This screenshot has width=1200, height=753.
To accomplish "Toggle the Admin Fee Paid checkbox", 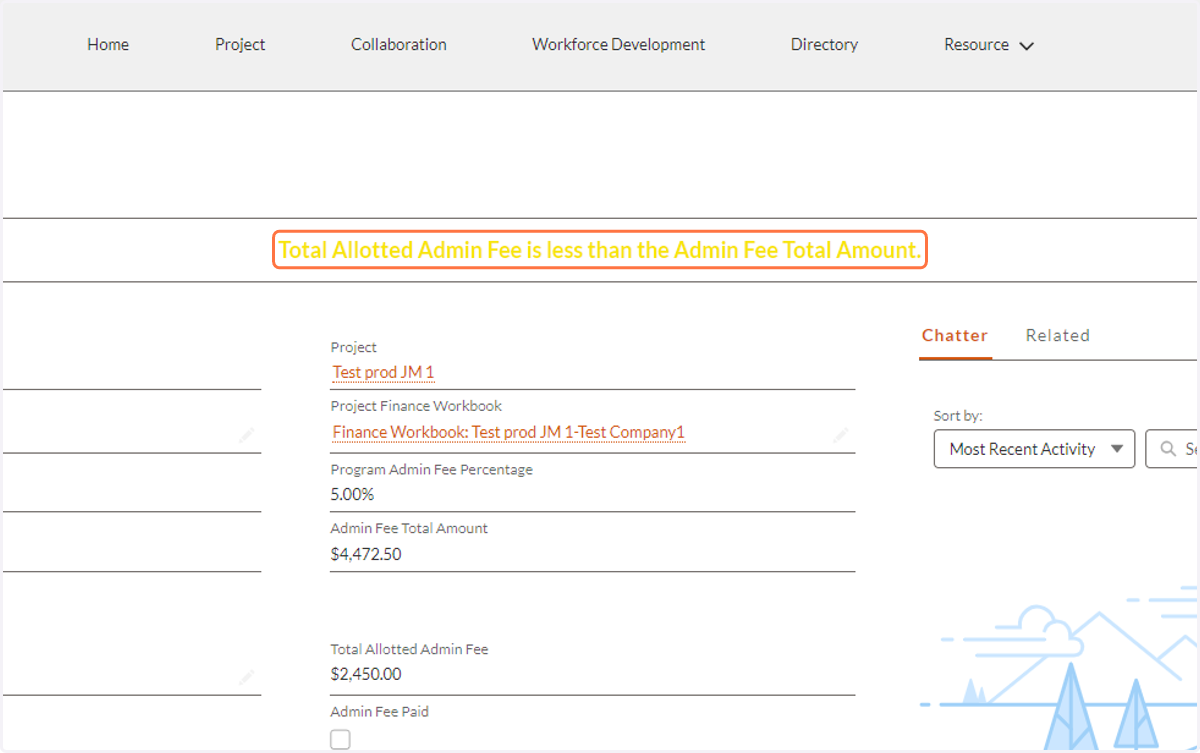I will (x=341, y=739).
